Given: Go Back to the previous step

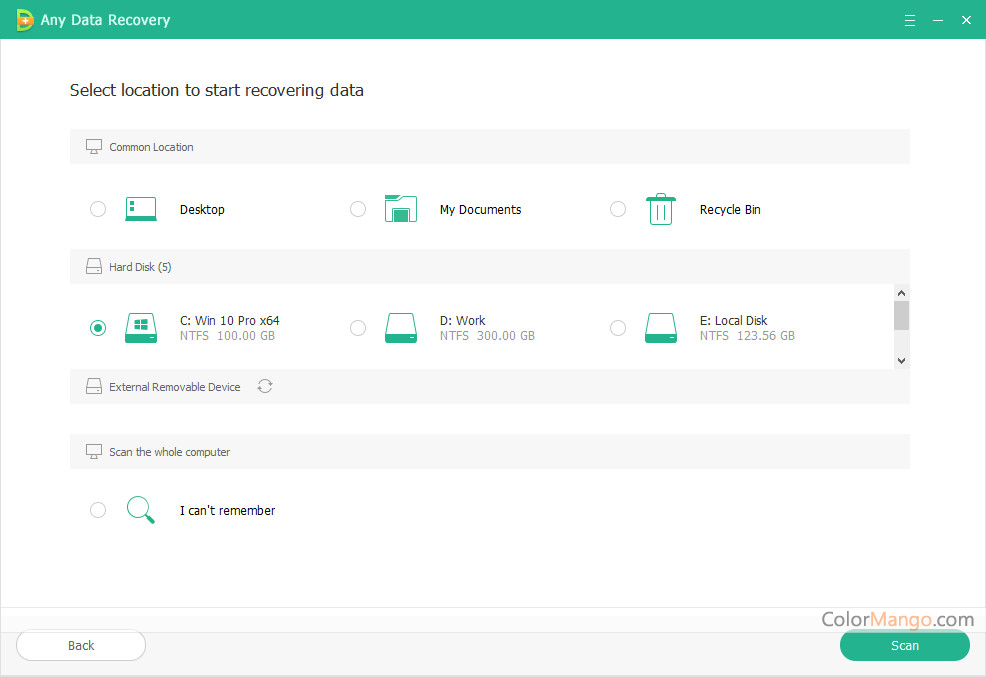Looking at the screenshot, I should [x=81, y=645].
